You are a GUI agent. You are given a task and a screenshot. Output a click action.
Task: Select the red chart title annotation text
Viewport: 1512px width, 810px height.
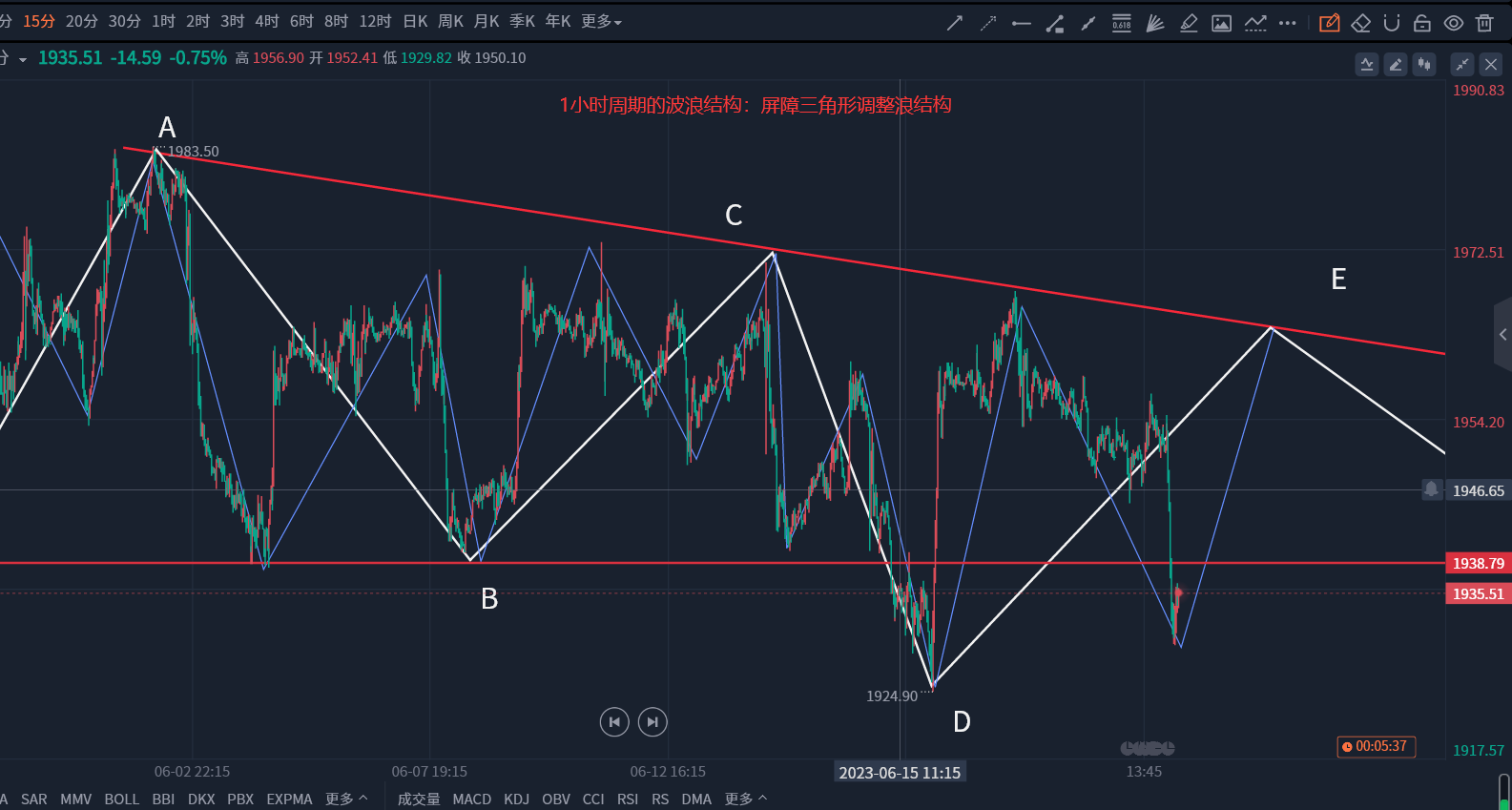[x=756, y=105]
